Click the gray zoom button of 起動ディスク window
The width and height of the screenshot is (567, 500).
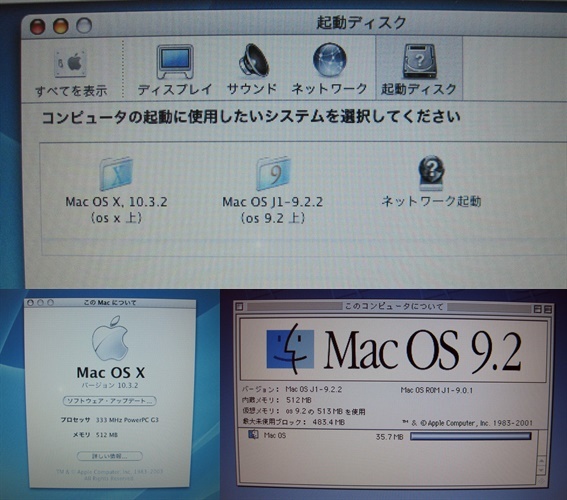coord(84,26)
